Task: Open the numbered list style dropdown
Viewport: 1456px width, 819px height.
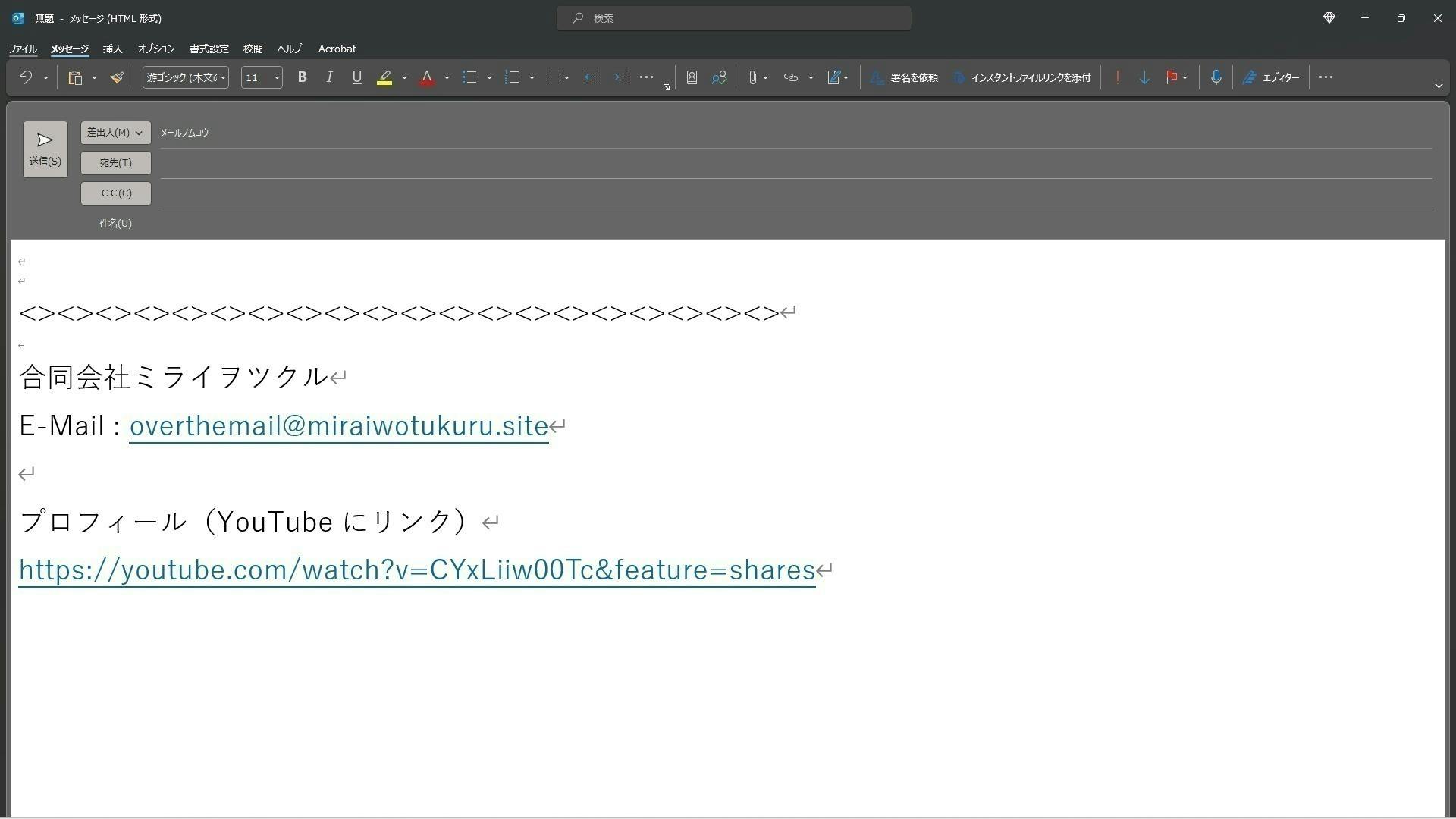Action: [532, 77]
